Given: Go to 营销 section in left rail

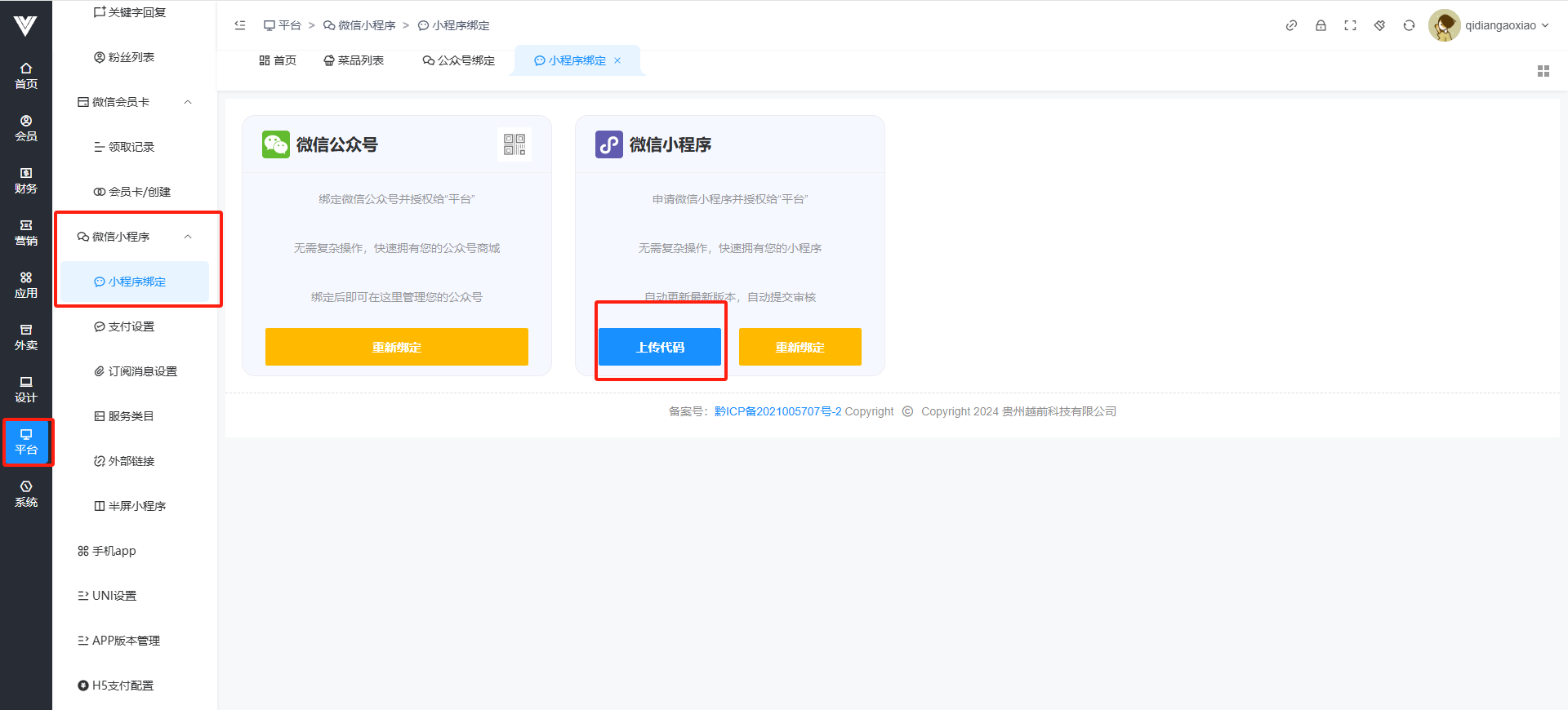Looking at the screenshot, I should 26,233.
